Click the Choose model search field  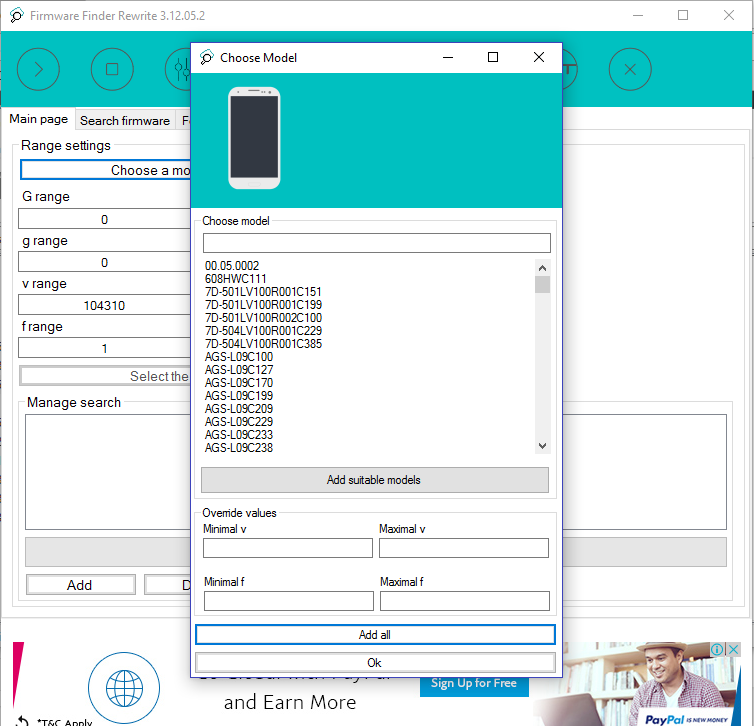click(377, 243)
